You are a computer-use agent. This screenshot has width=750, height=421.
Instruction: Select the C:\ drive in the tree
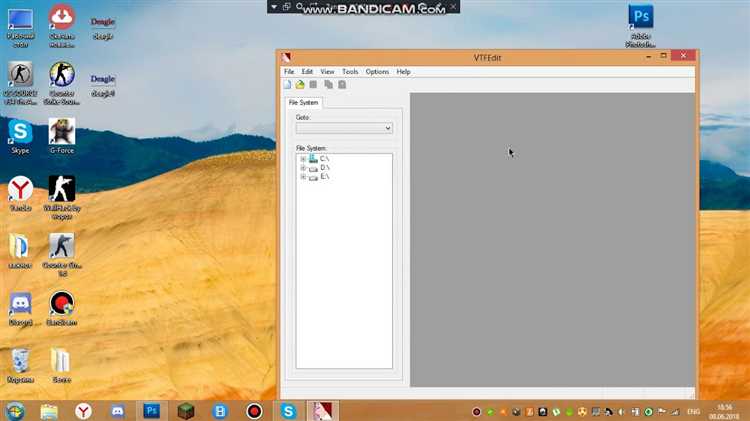[x=324, y=159]
